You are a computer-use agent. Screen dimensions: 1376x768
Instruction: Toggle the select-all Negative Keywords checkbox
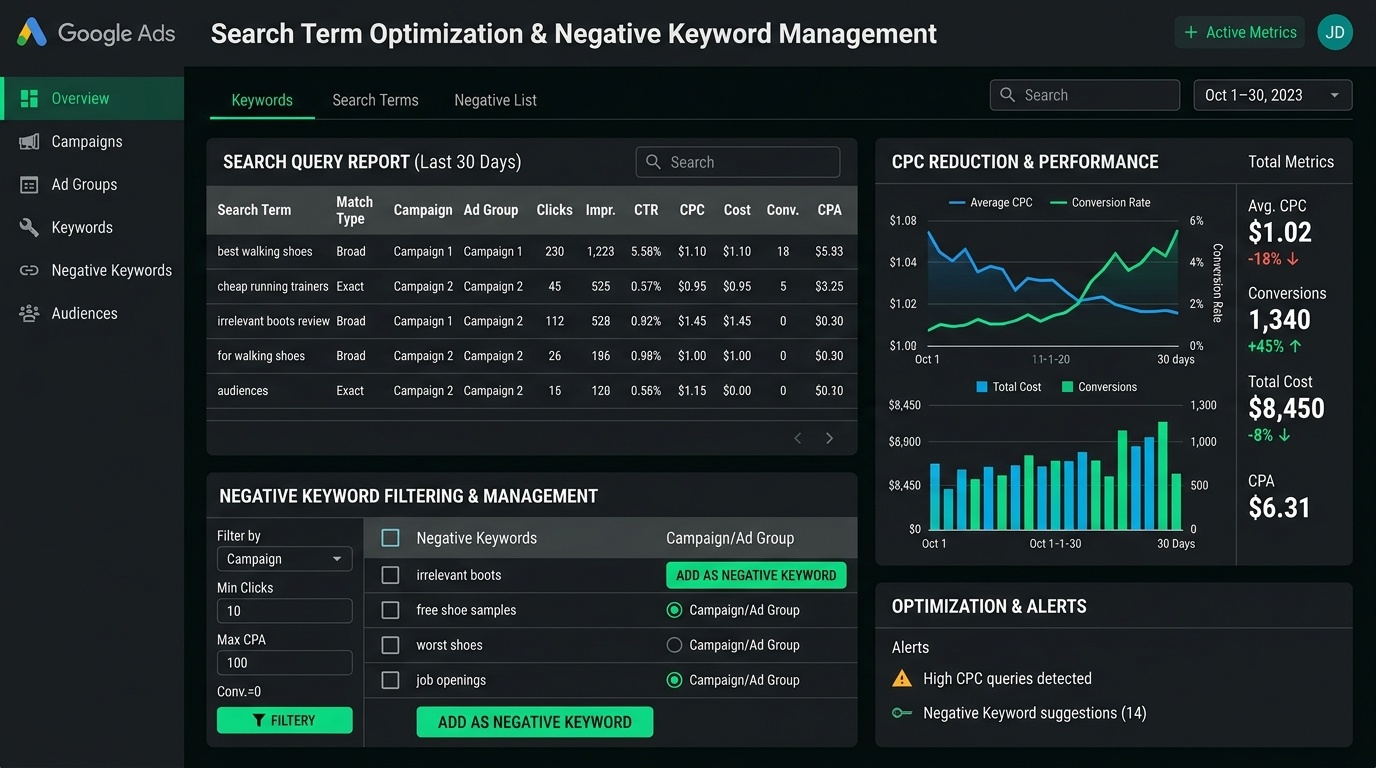coord(391,538)
